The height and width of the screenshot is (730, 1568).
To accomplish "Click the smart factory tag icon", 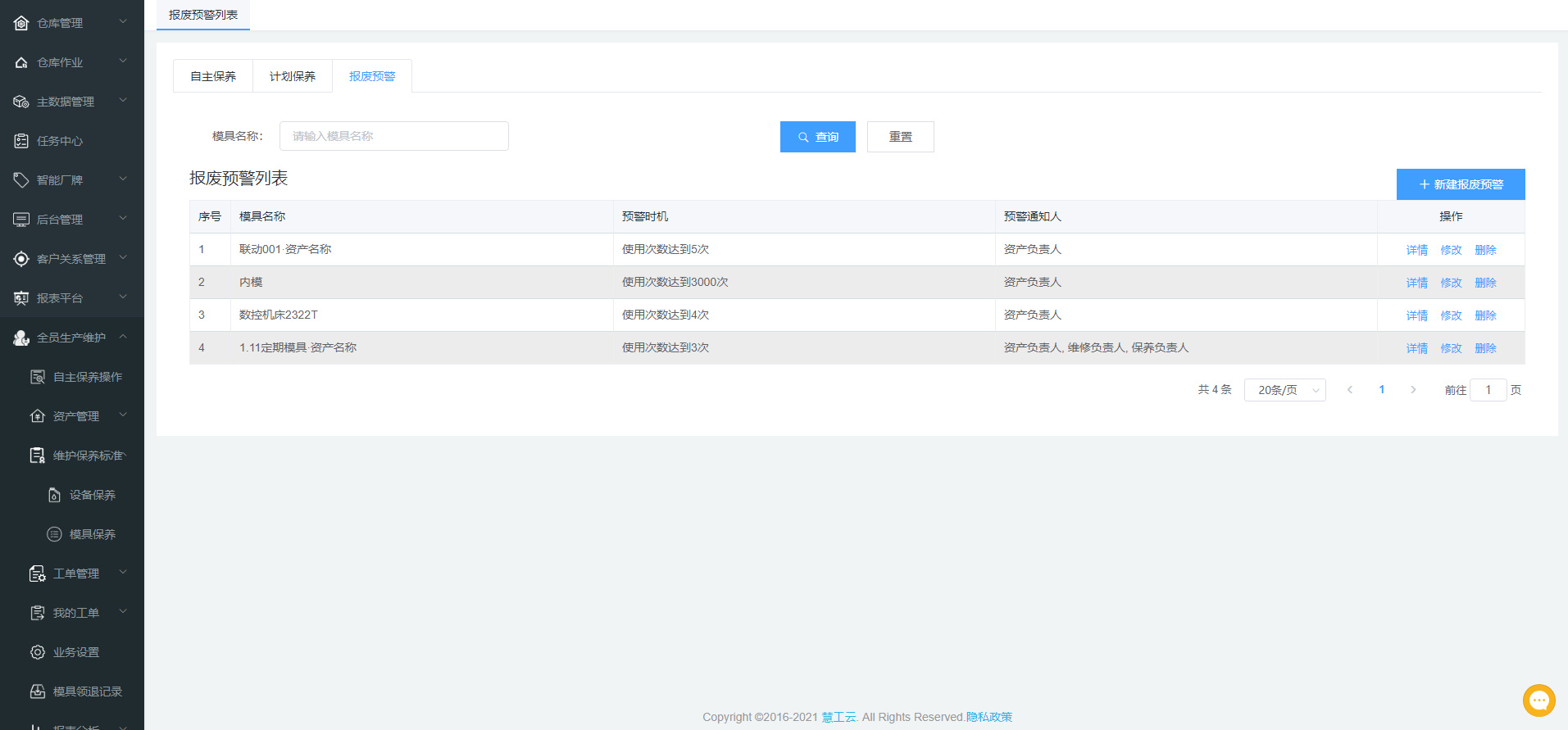I will coord(21,180).
